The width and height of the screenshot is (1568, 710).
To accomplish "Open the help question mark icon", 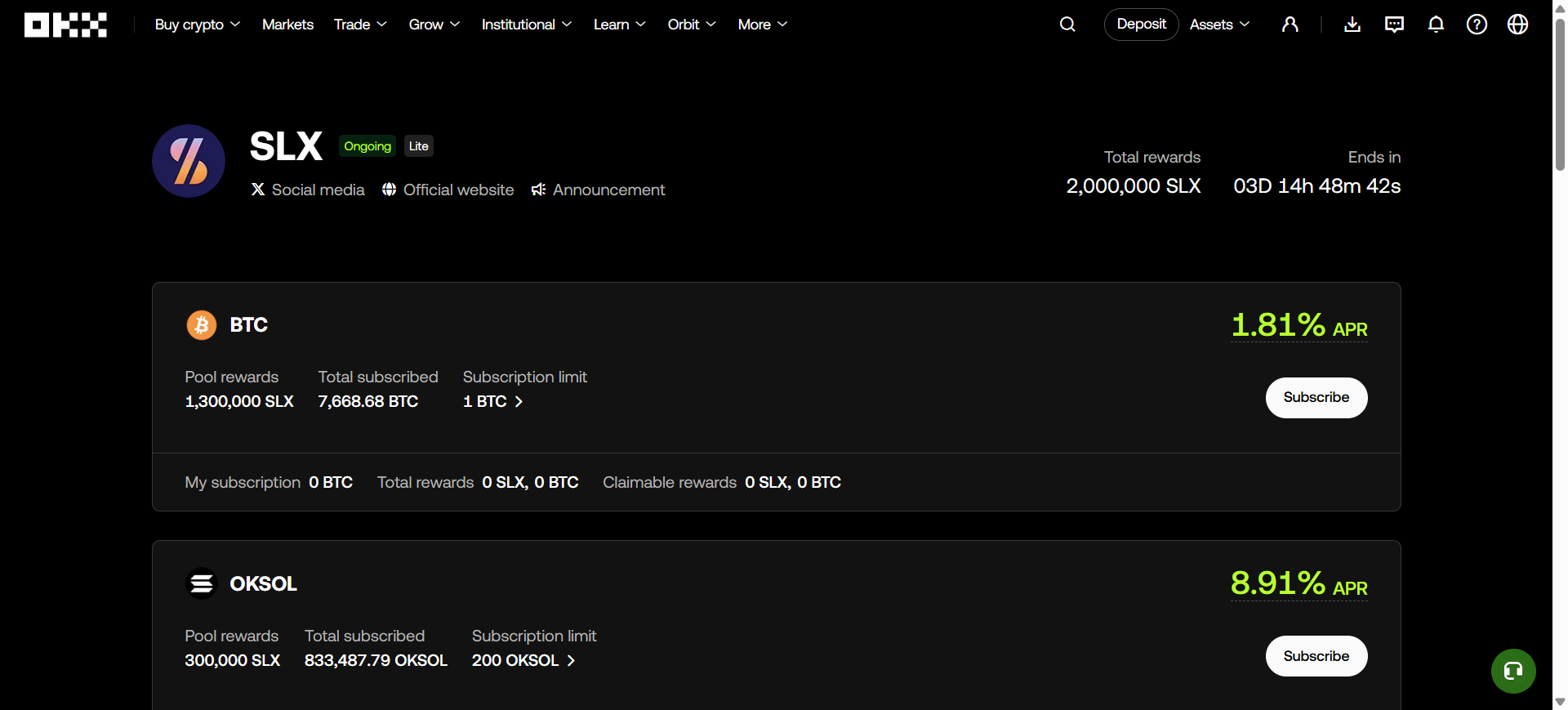I will click(1477, 25).
